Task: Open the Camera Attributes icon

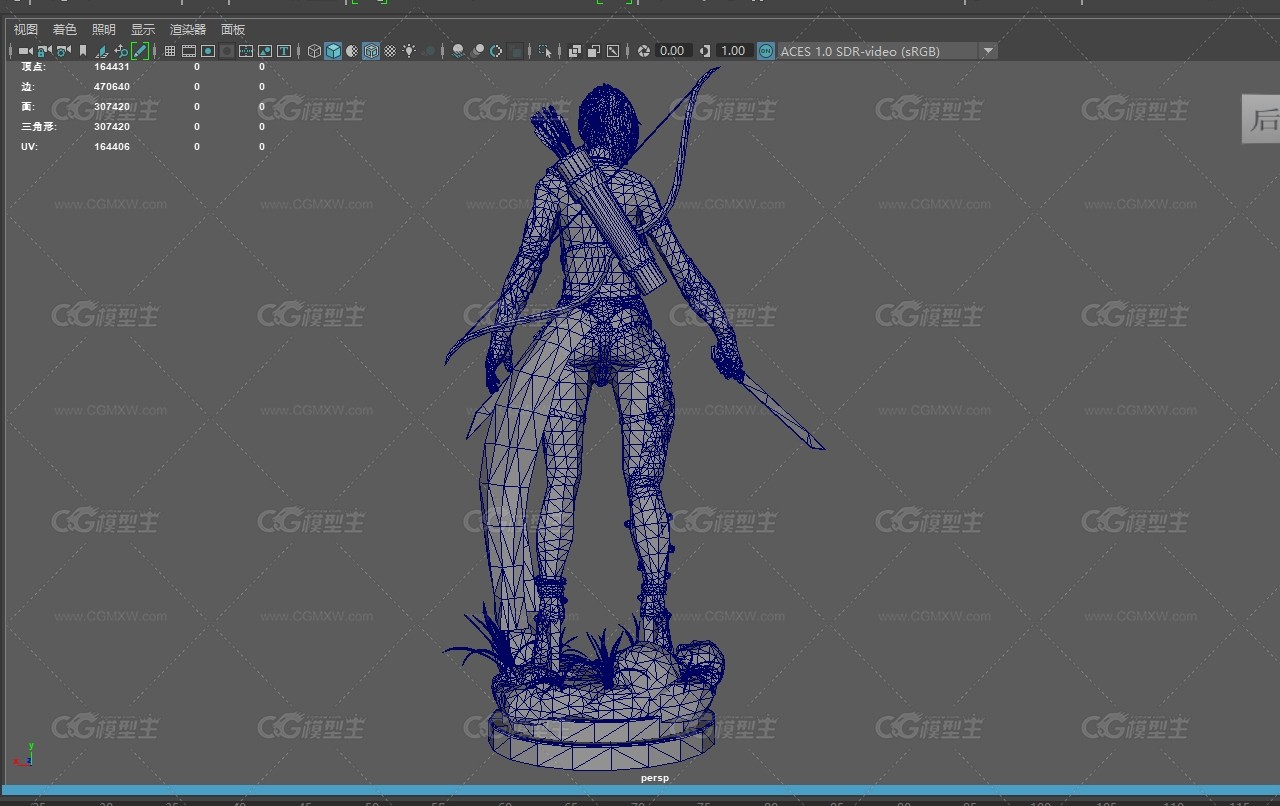Action: [x=63, y=51]
